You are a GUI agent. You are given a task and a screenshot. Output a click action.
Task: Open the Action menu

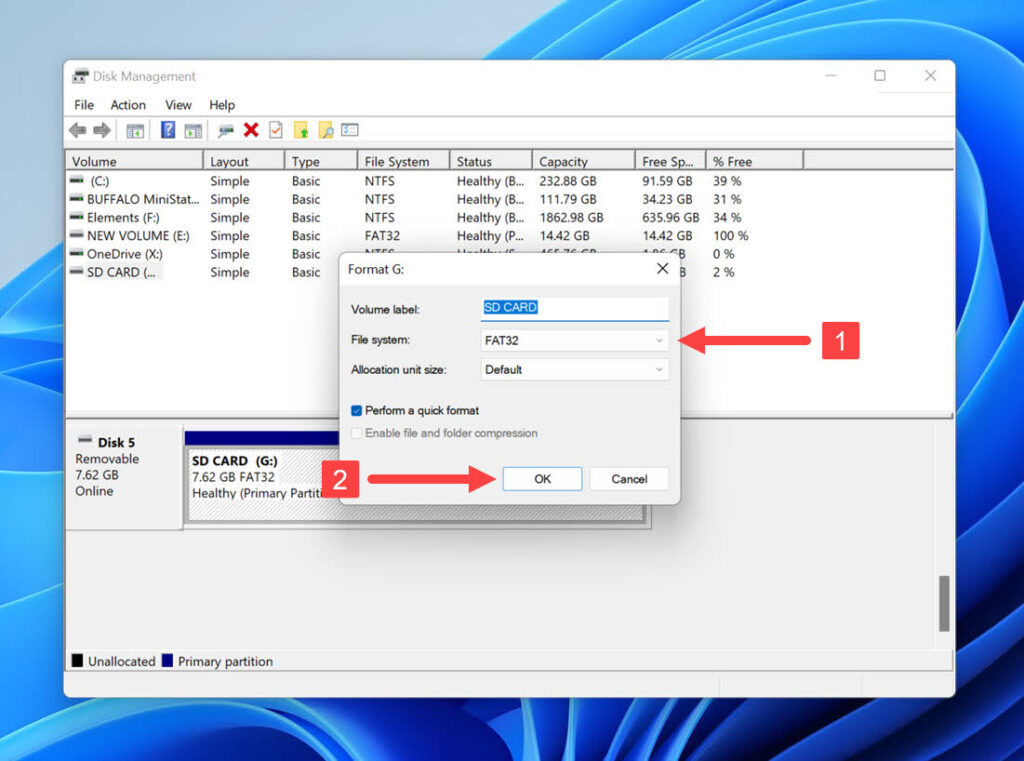click(x=128, y=105)
